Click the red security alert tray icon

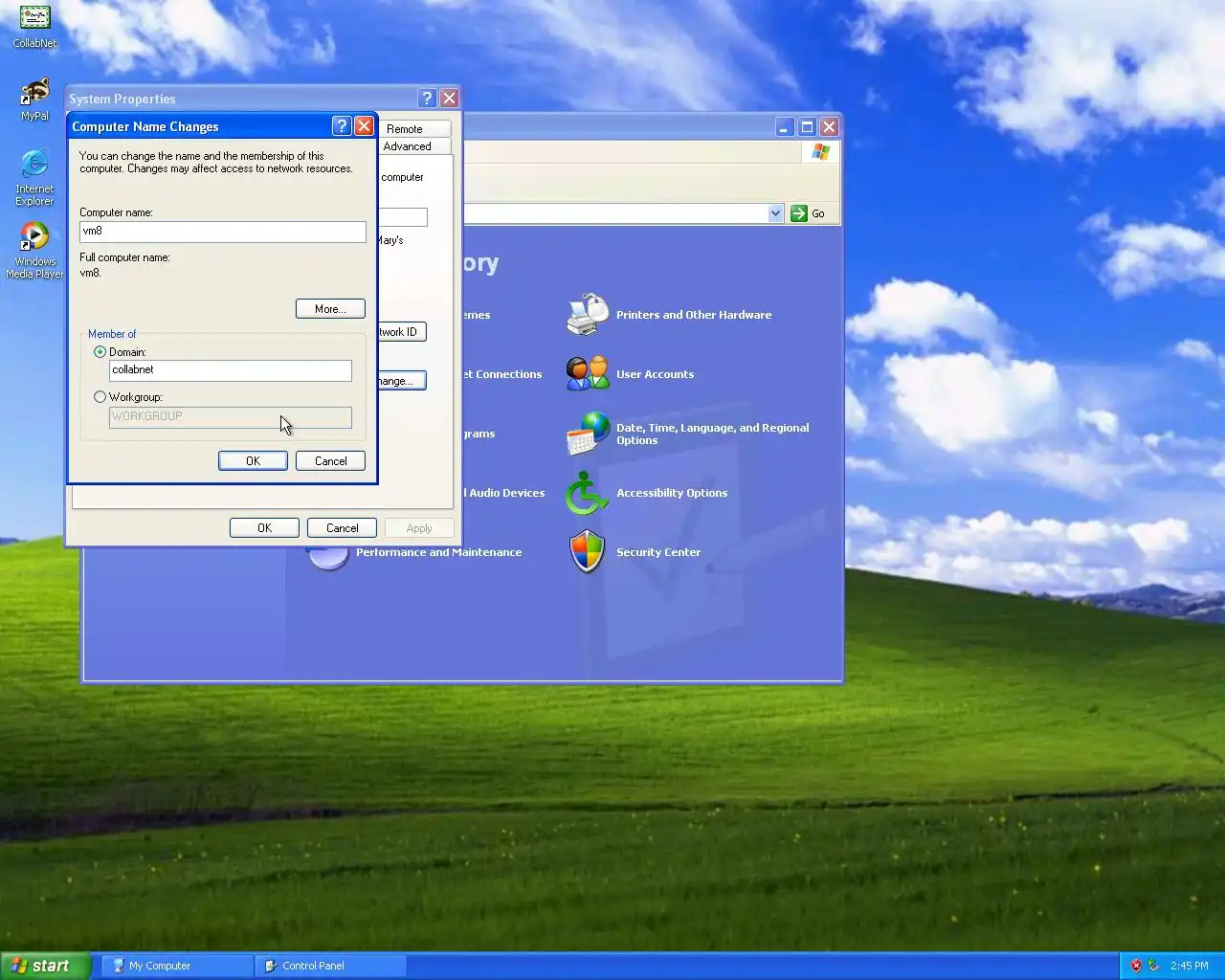click(x=1136, y=966)
